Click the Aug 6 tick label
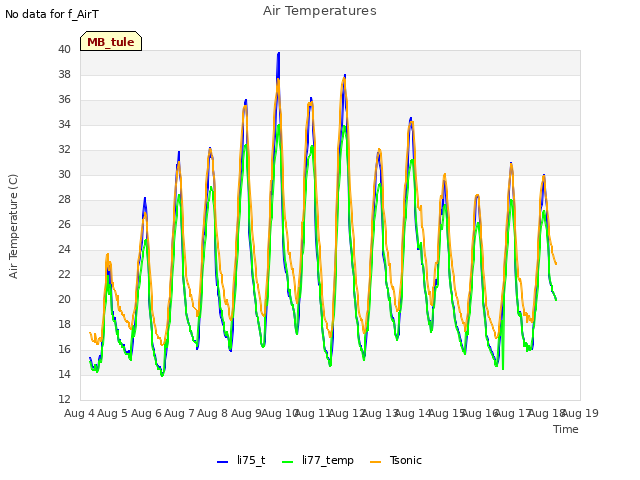The width and height of the screenshot is (640, 480). click(146, 413)
